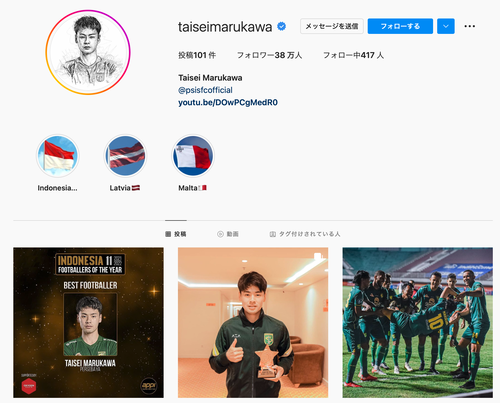Click the tagged people tab icon

272,234
